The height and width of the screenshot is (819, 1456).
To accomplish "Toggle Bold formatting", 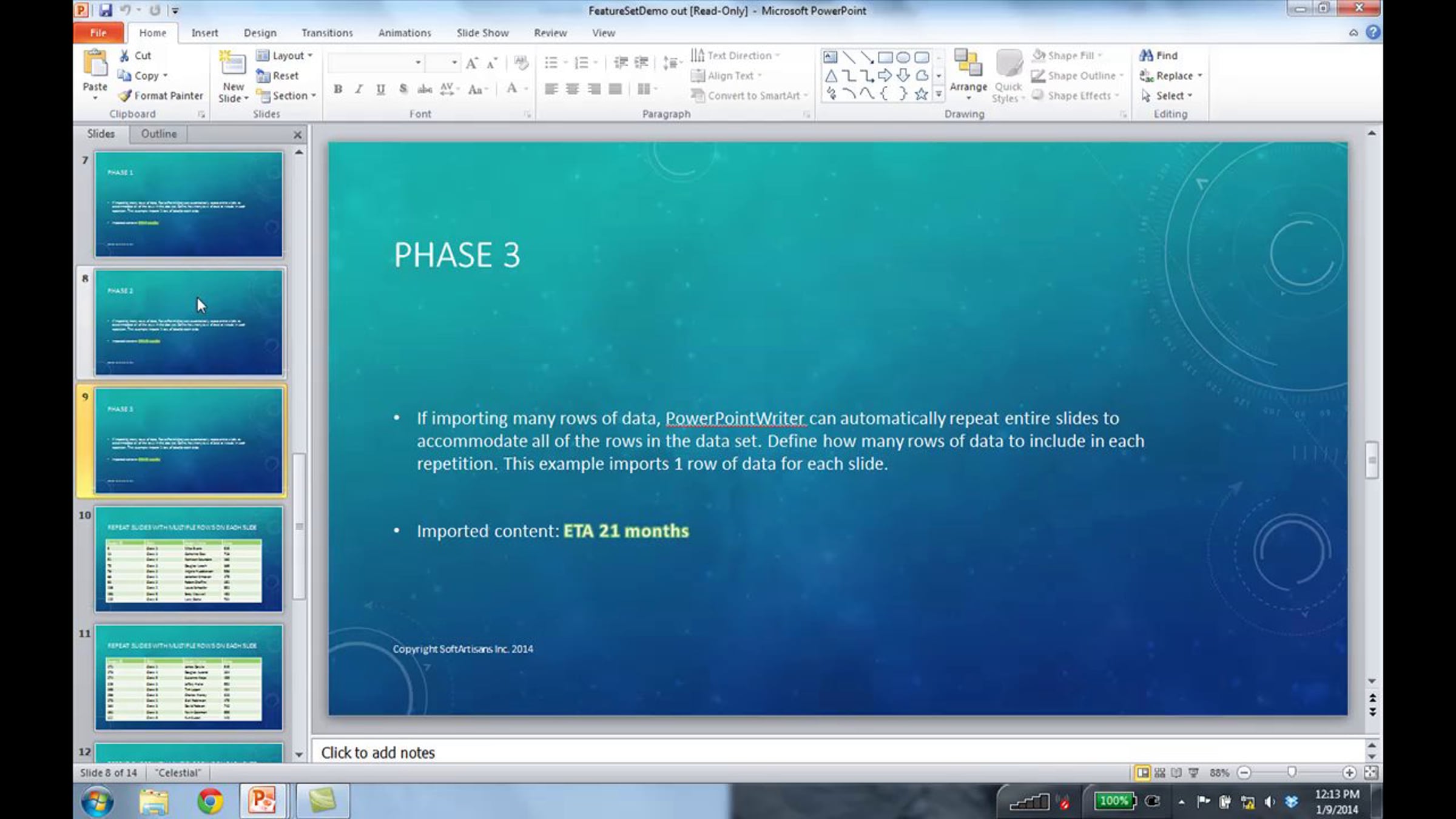I will (x=338, y=89).
